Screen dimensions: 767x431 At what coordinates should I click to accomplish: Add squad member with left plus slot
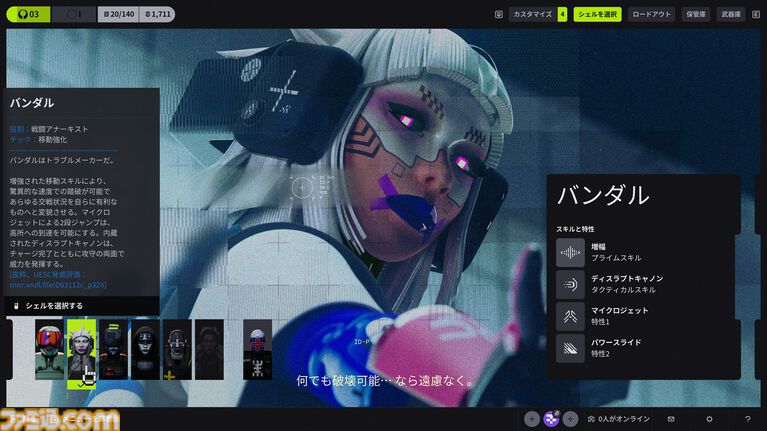click(x=531, y=419)
